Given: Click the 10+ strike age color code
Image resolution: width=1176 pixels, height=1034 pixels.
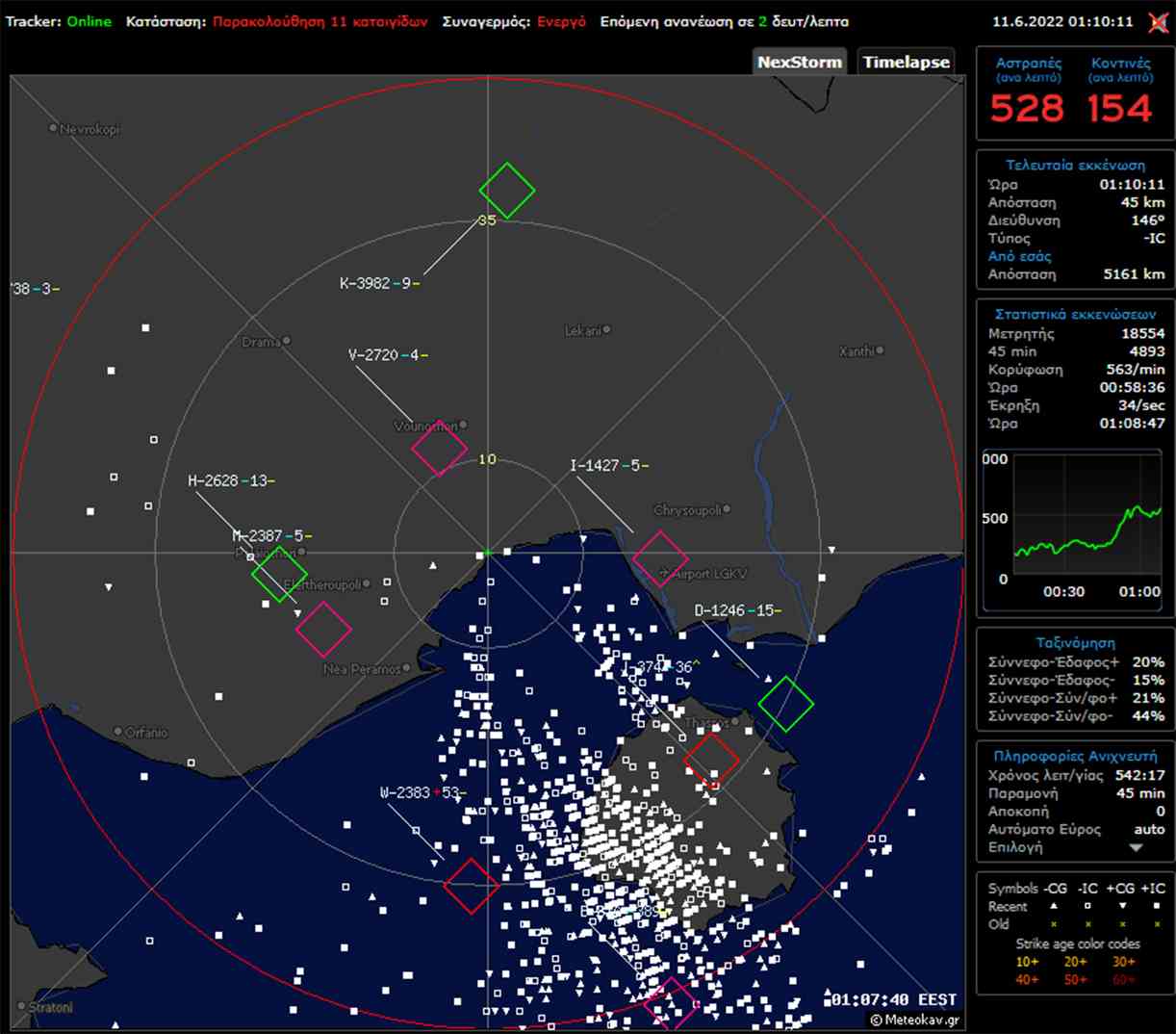Looking at the screenshot, I should (x=1028, y=962).
